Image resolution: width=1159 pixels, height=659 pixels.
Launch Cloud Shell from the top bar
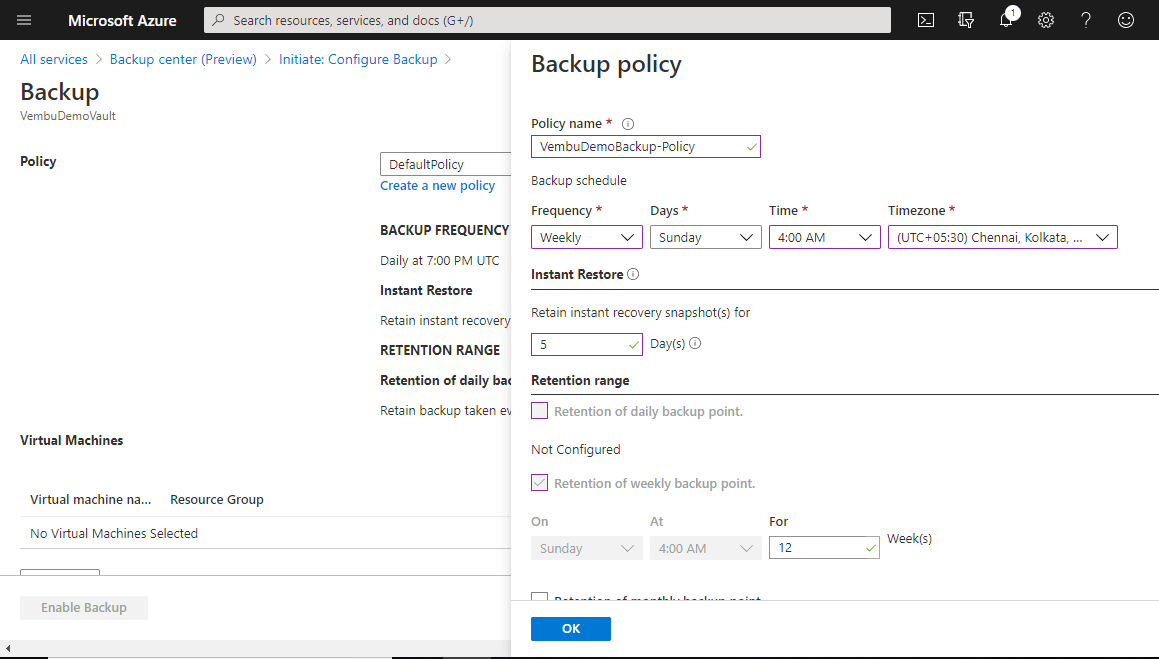click(x=925, y=20)
